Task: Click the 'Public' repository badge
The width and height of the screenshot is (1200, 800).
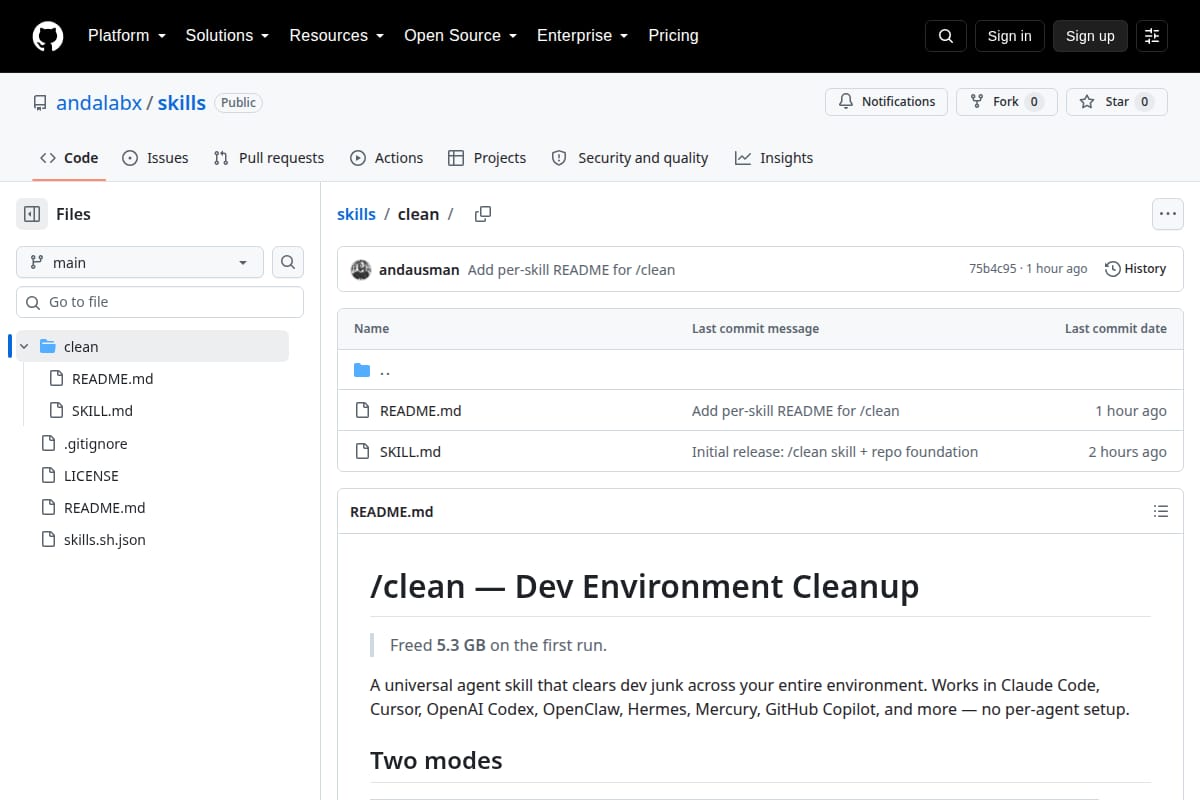Action: click(x=238, y=103)
